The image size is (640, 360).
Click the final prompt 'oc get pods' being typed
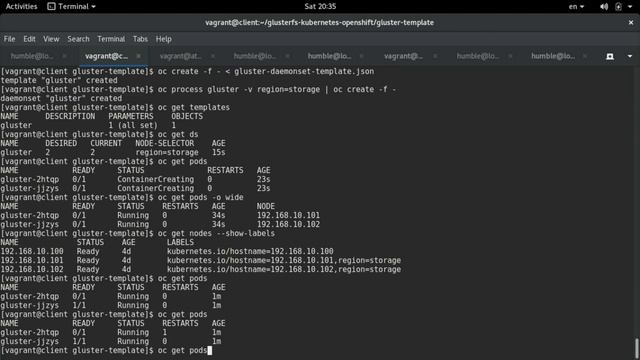pyautogui.click(x=182, y=350)
